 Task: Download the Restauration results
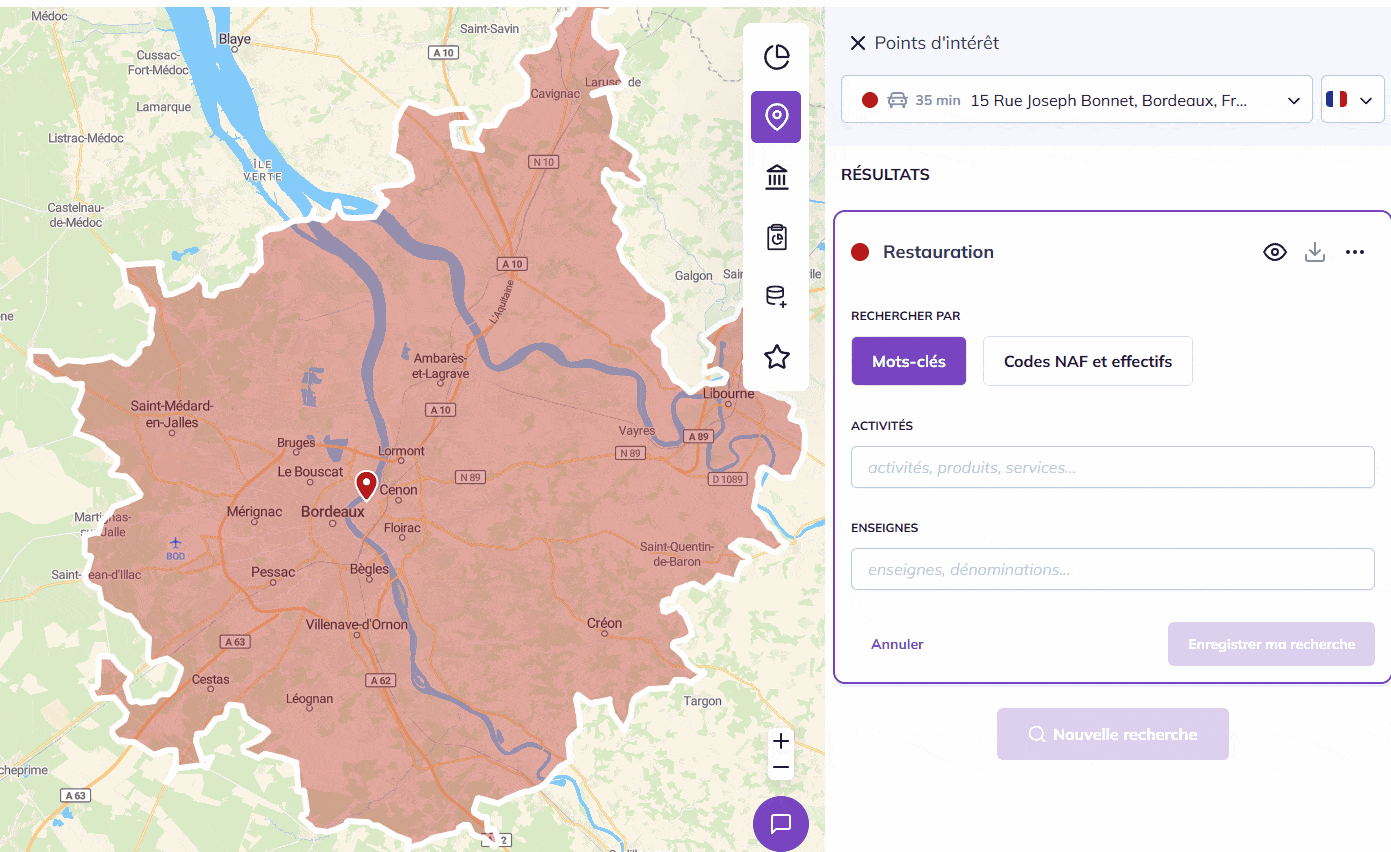pyautogui.click(x=1315, y=252)
